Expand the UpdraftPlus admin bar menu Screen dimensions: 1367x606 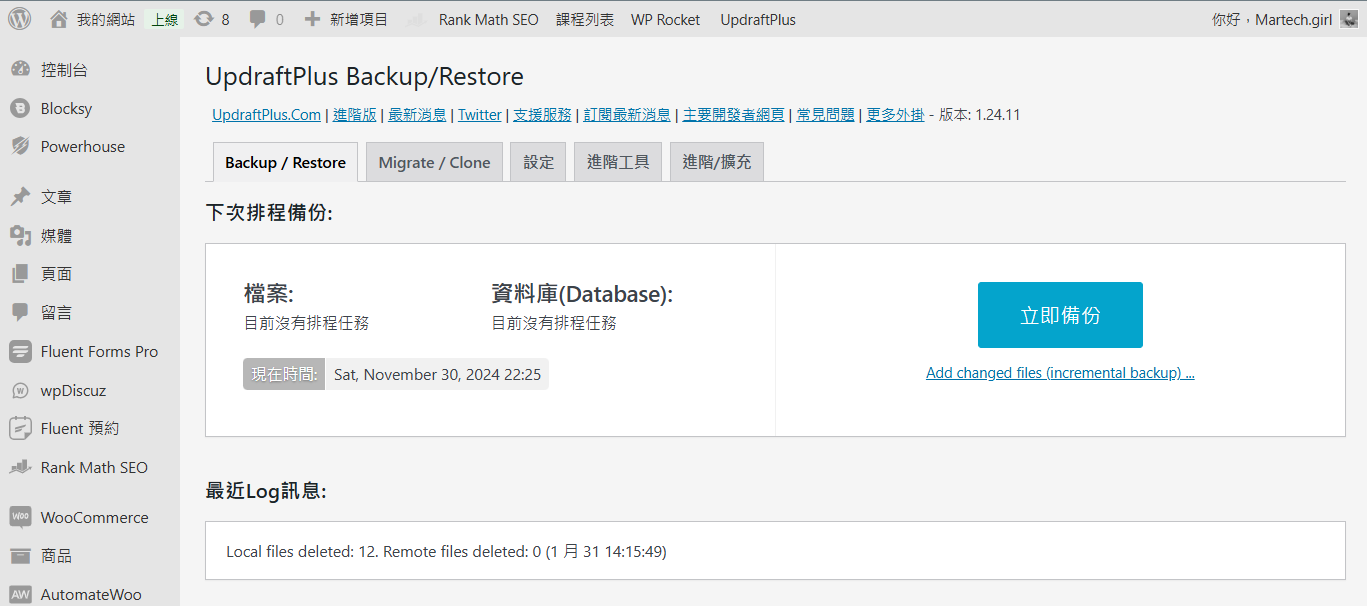tap(757, 19)
